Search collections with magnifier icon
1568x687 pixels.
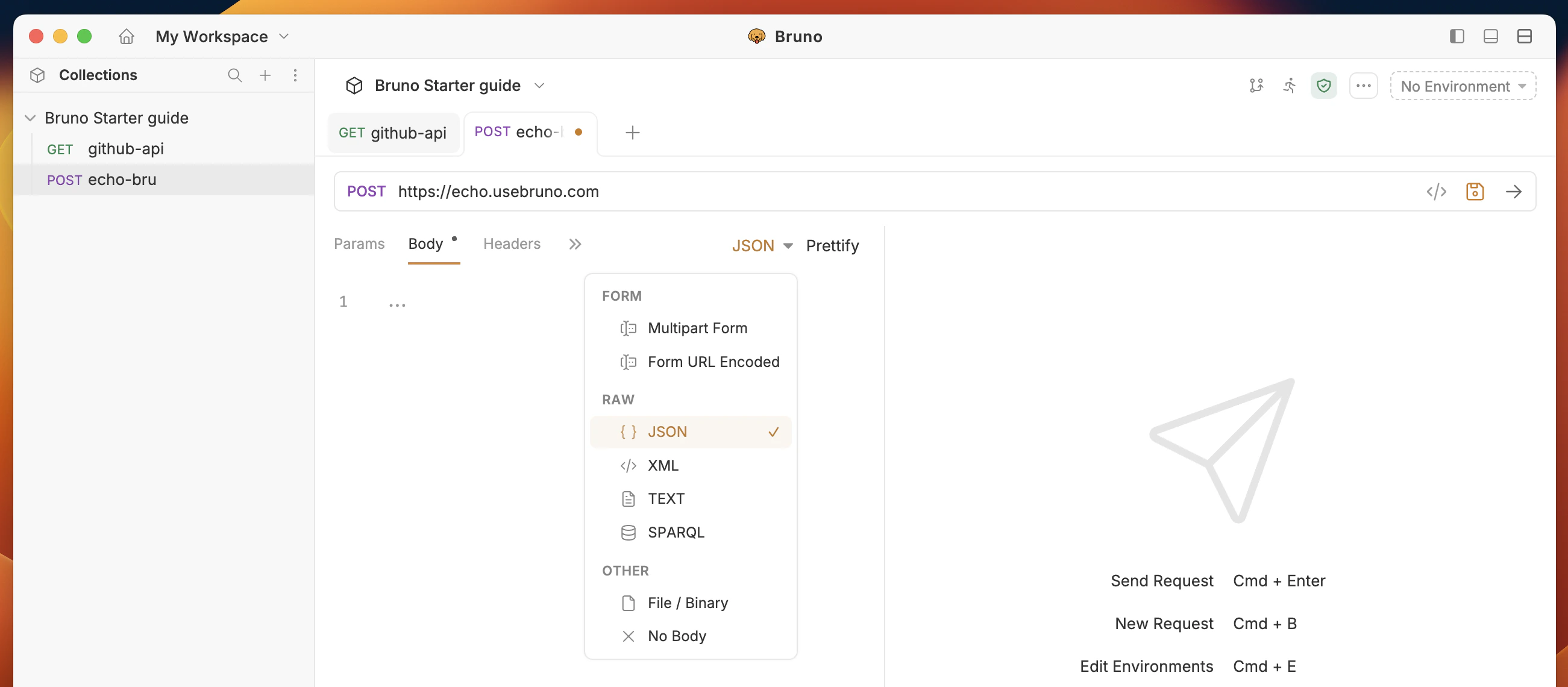234,75
